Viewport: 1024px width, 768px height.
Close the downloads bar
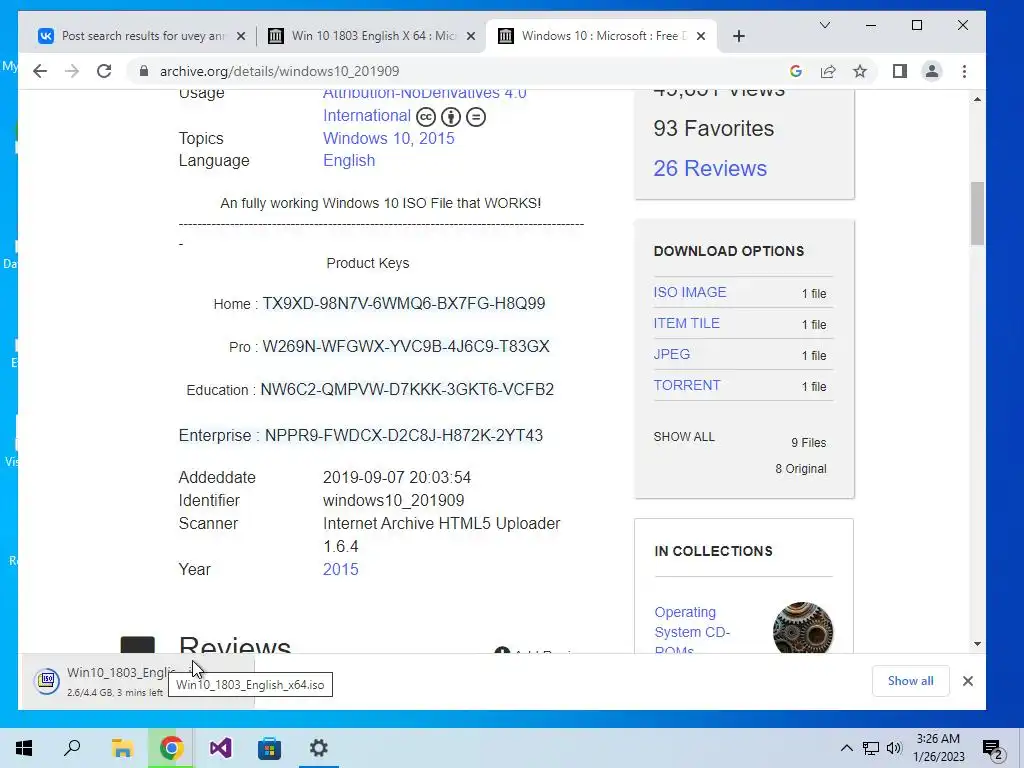pyautogui.click(x=968, y=681)
